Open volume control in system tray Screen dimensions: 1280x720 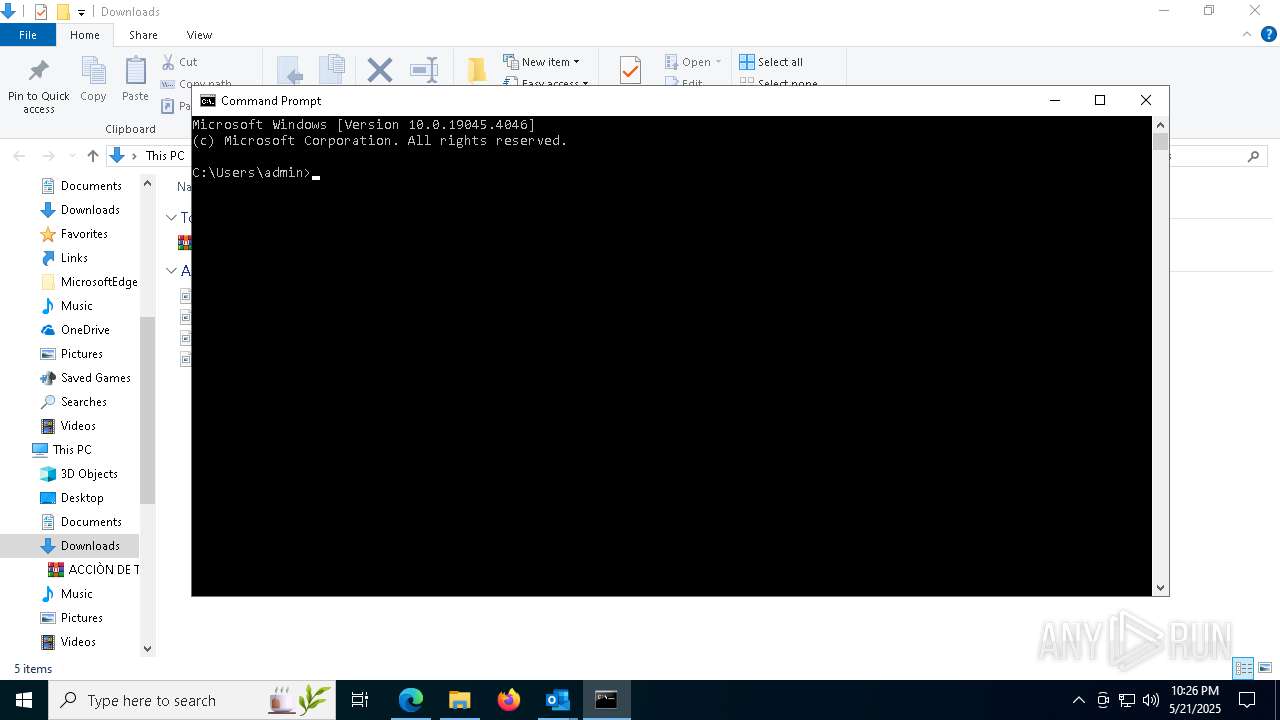point(1151,700)
